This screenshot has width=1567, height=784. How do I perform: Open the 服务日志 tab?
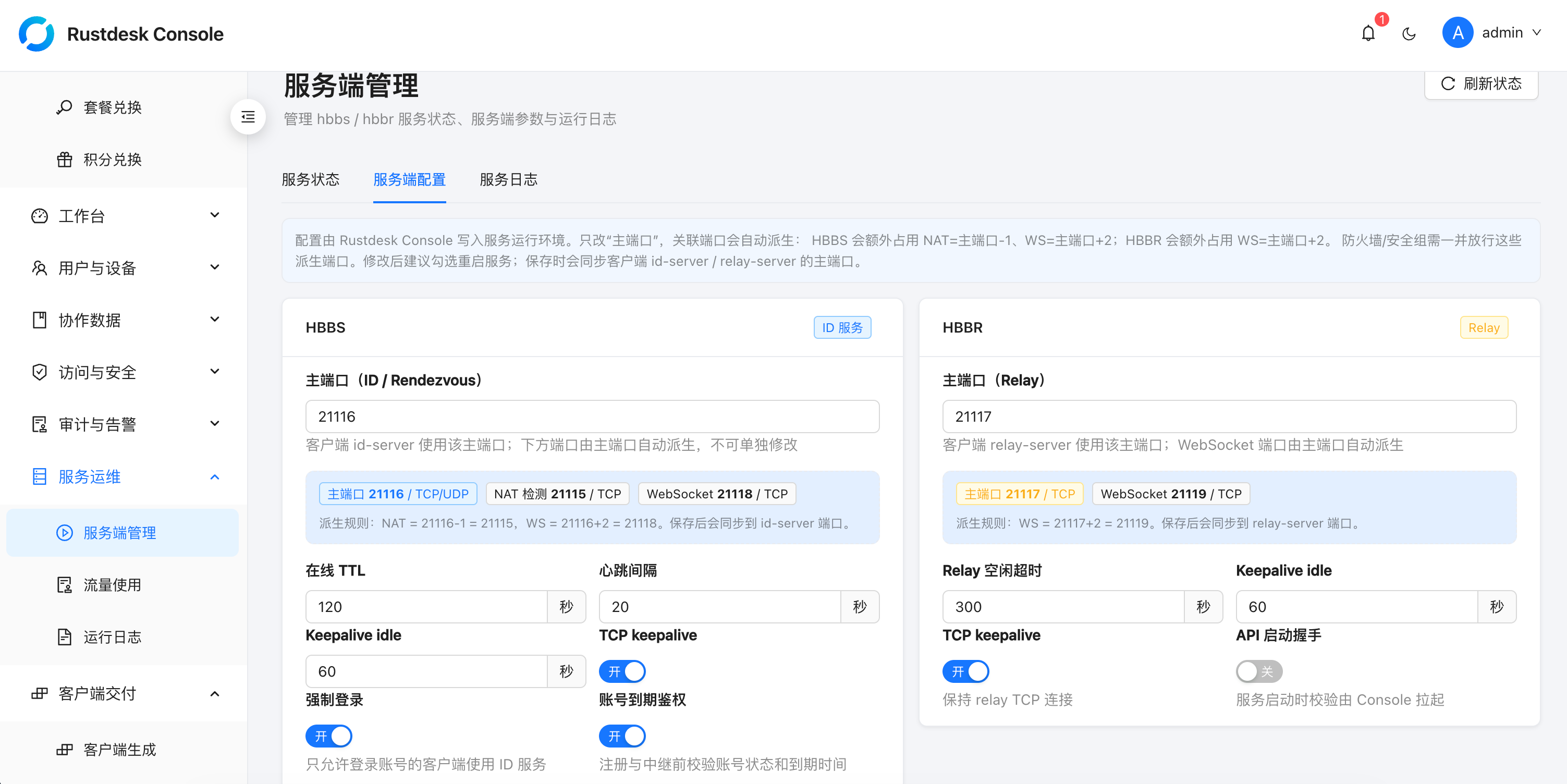509,179
